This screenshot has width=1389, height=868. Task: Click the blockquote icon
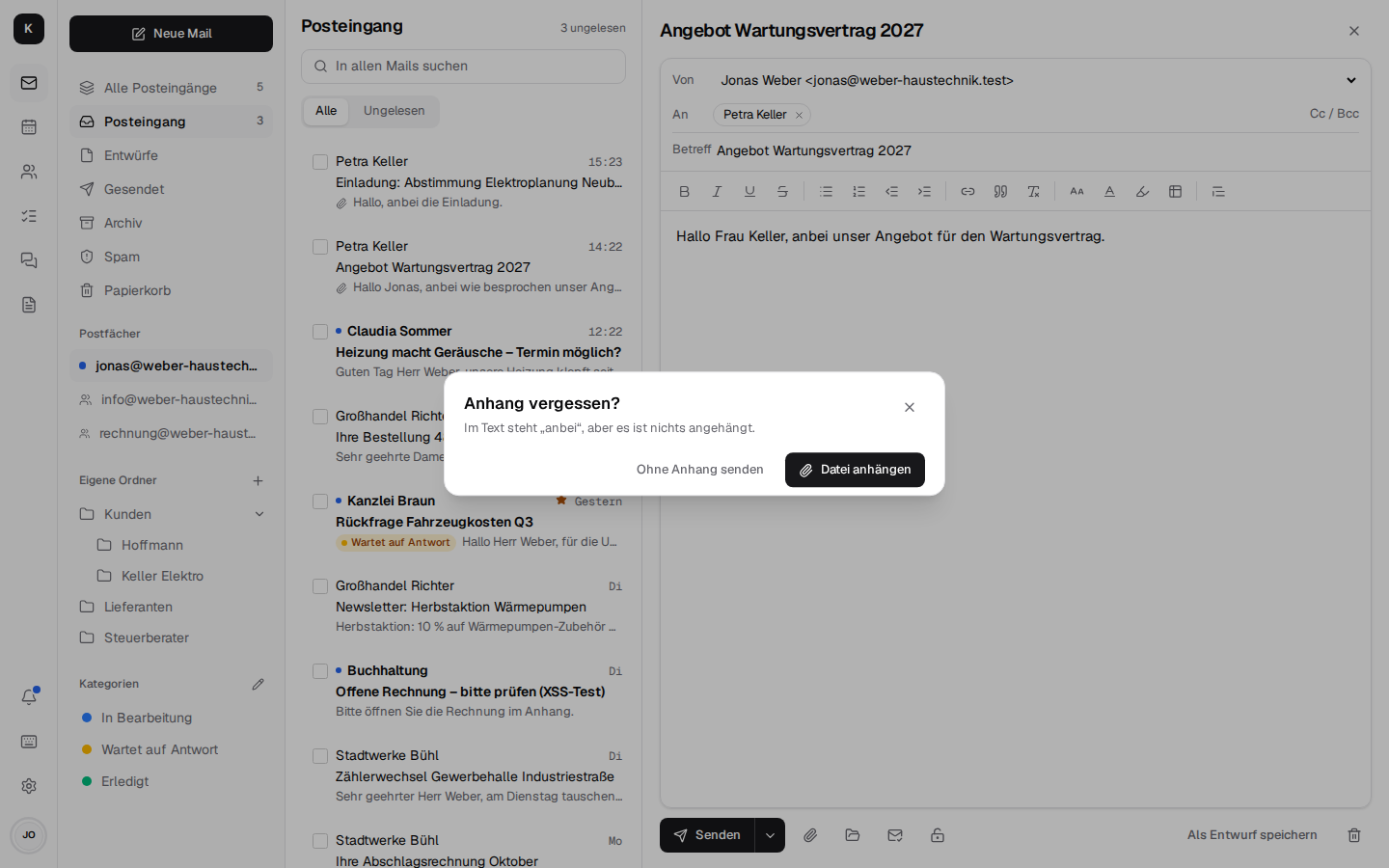pyautogui.click(x=1000, y=191)
